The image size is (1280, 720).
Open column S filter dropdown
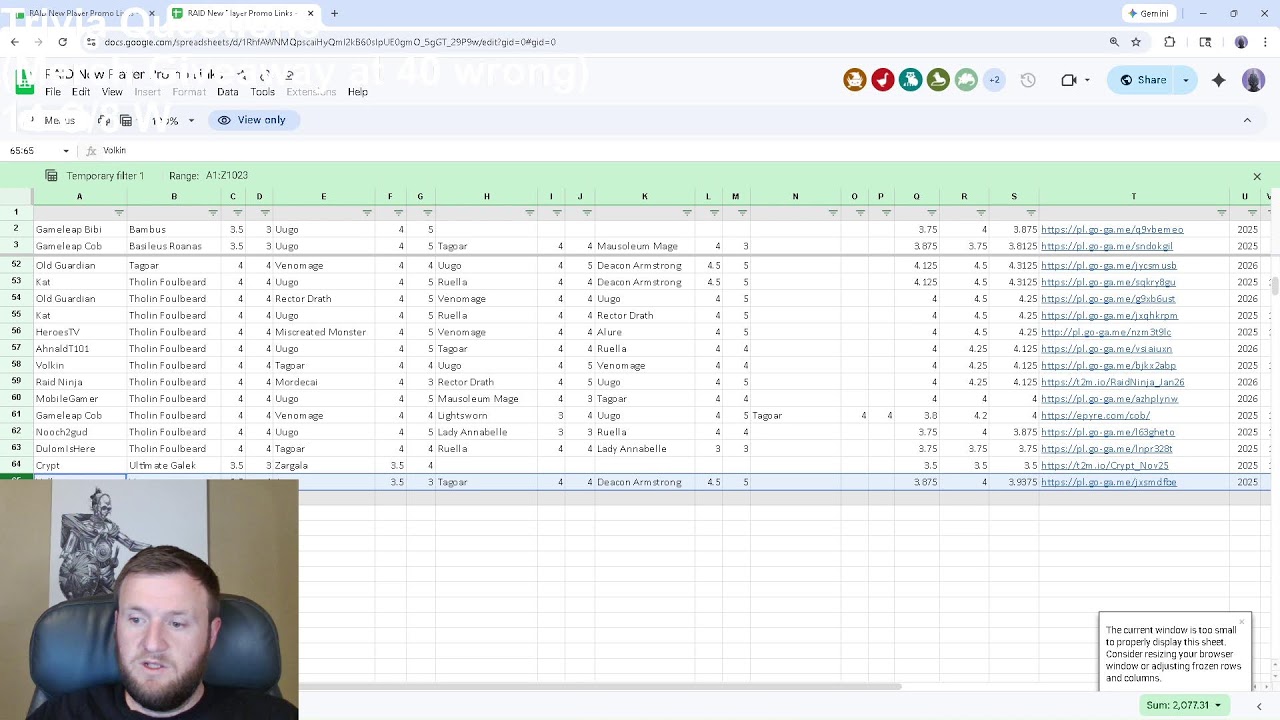tap(1031, 213)
